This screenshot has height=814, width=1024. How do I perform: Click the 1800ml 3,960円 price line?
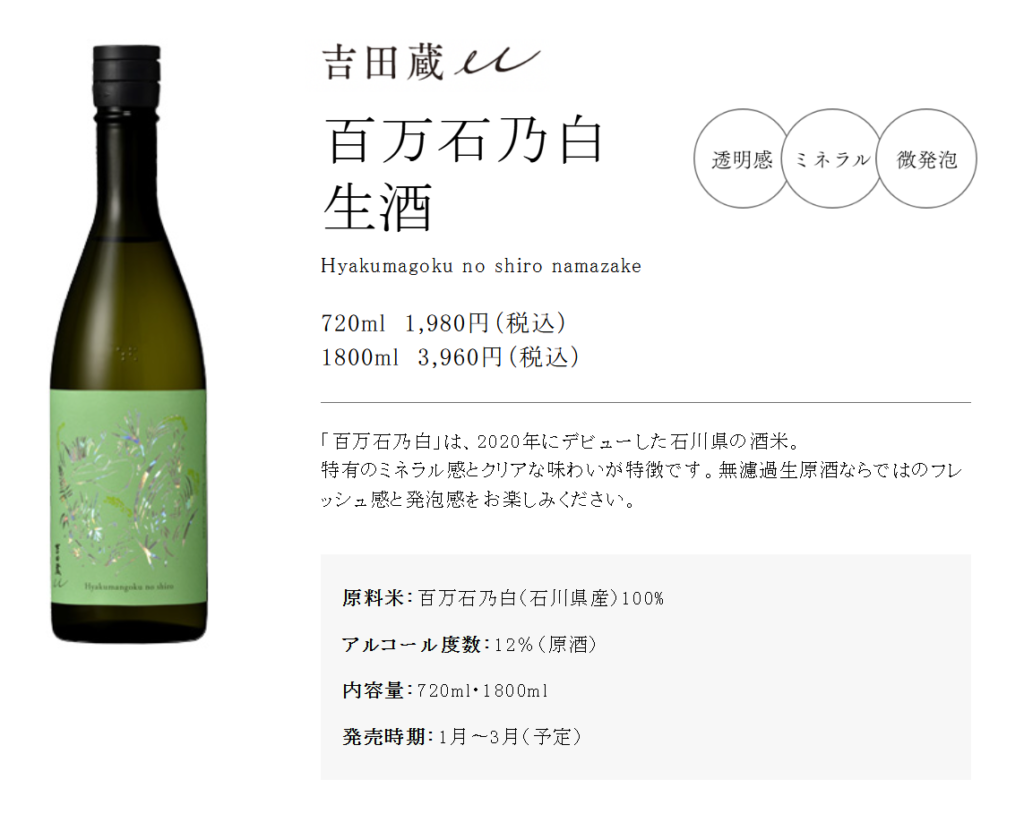pyautogui.click(x=450, y=357)
